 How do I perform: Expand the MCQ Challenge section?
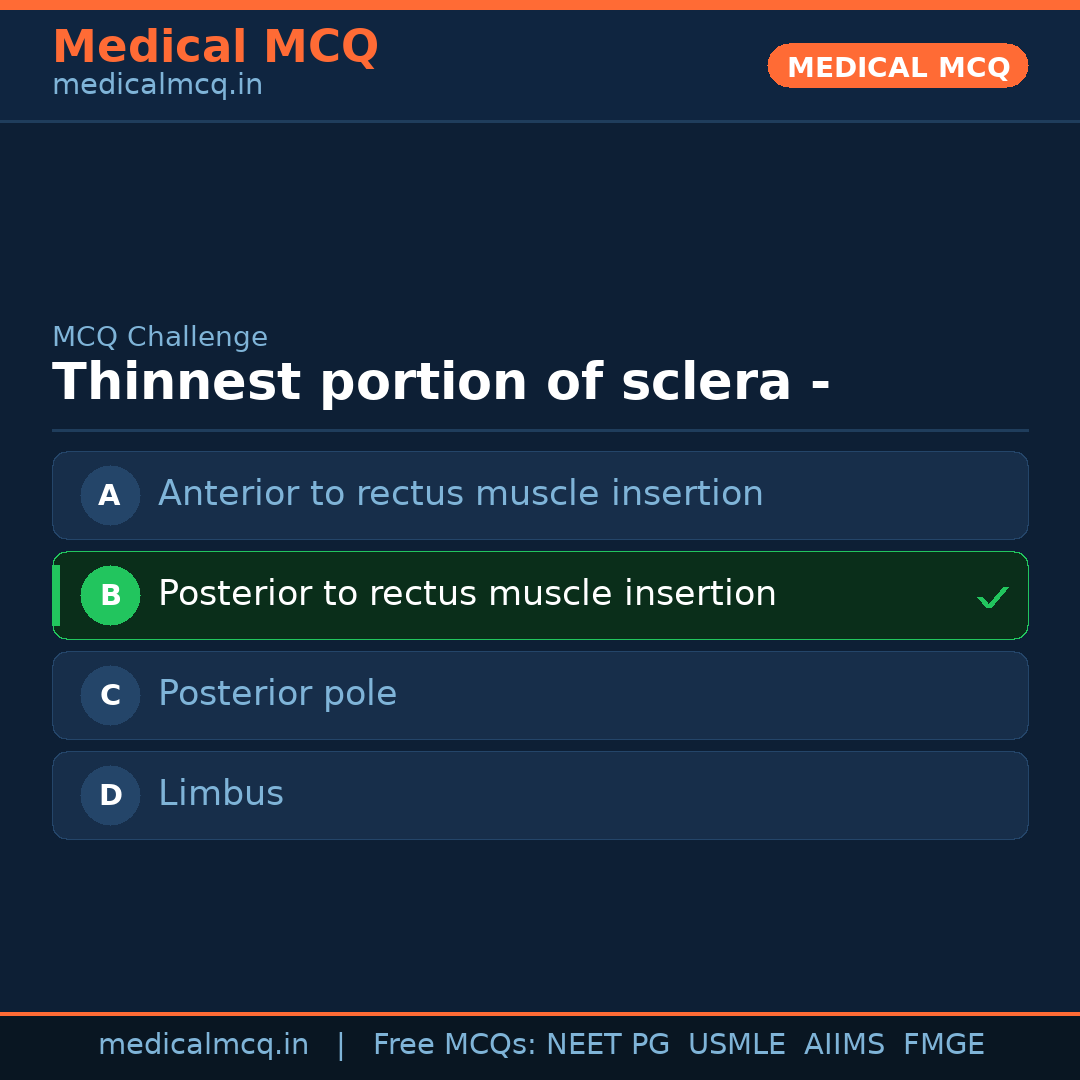click(x=160, y=337)
